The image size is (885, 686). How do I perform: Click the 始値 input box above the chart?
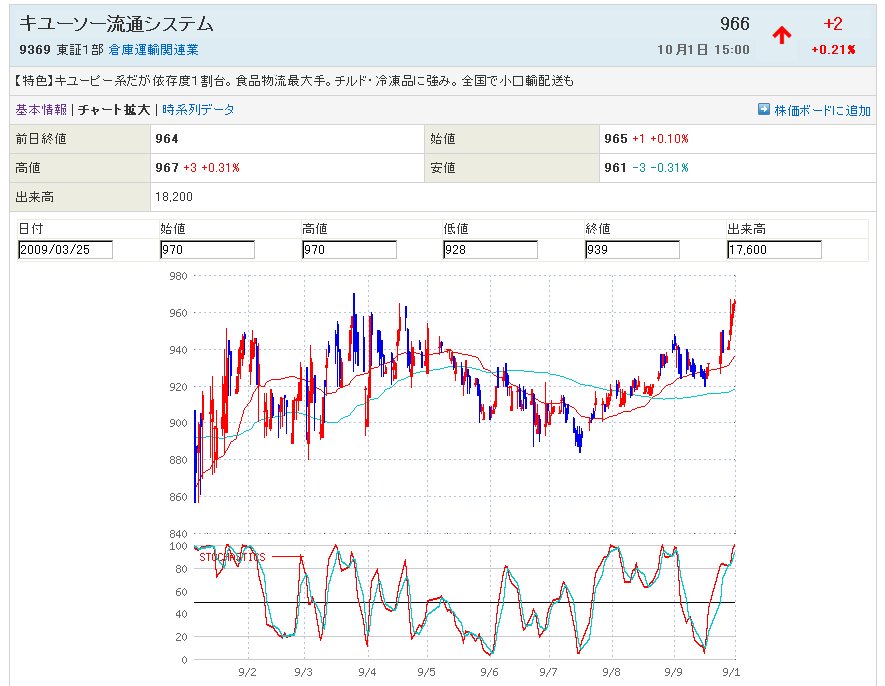pos(207,249)
